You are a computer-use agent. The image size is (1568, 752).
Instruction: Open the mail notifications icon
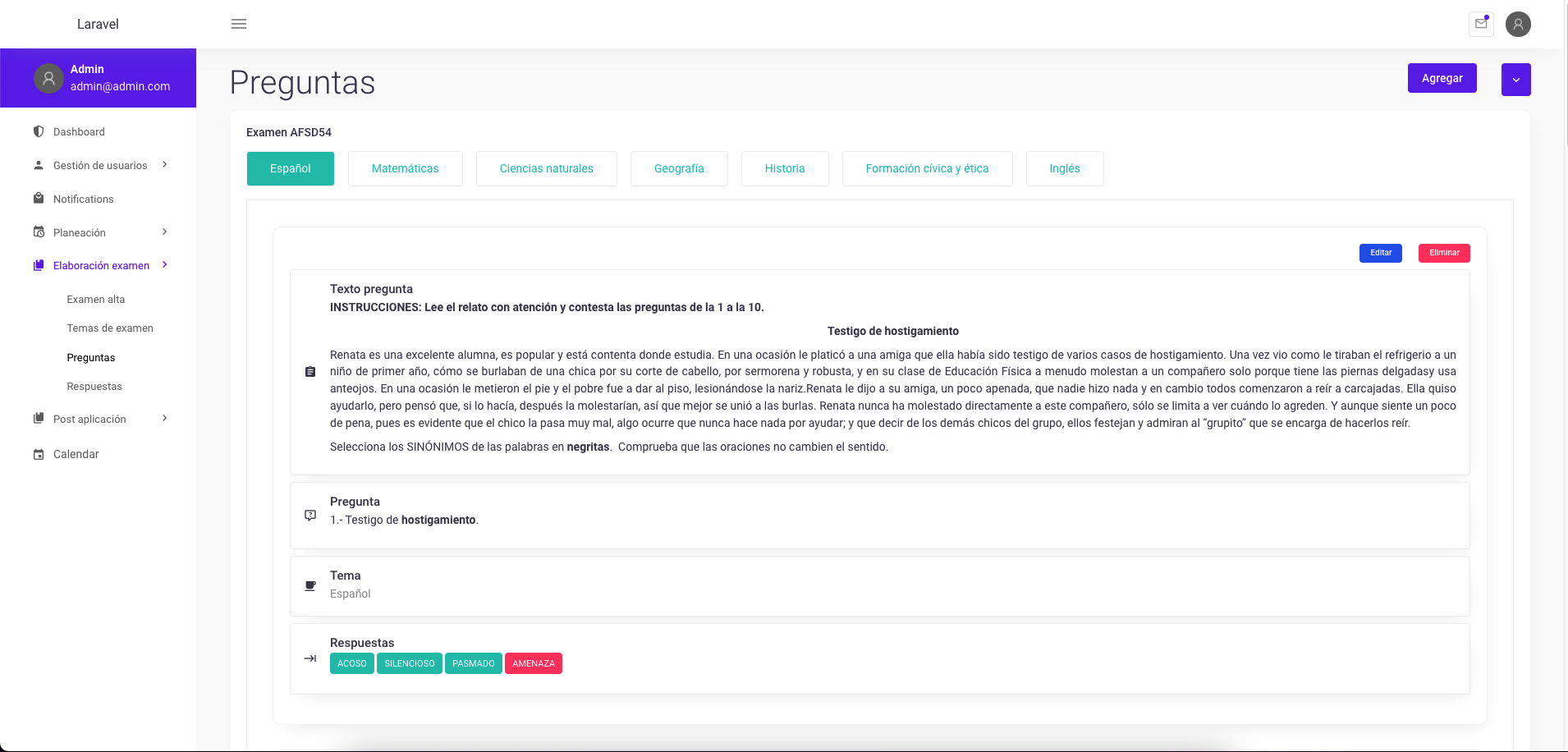pyautogui.click(x=1481, y=24)
